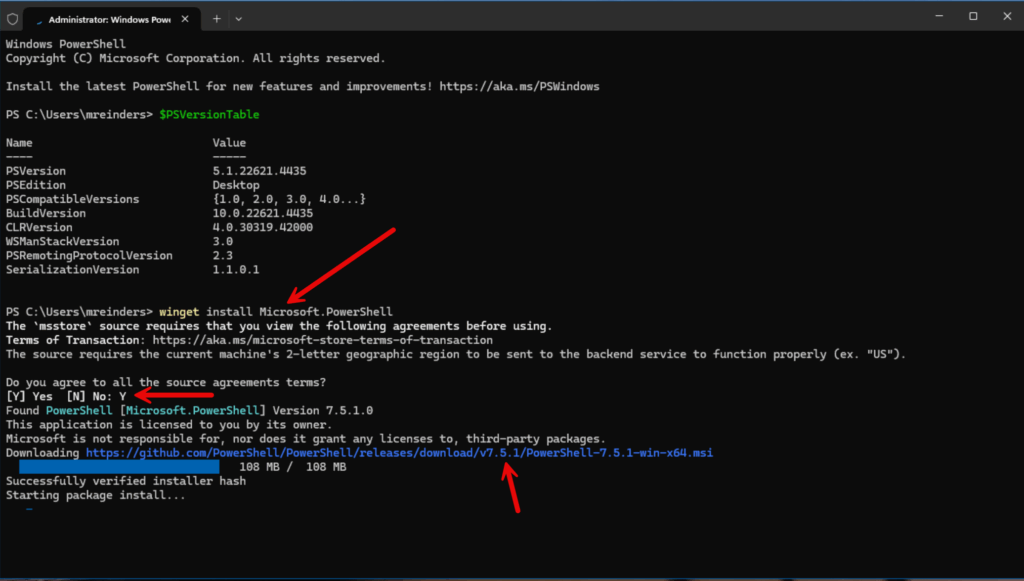This screenshot has height=581, width=1024.
Task: Expand the new tab profile dropdown chevron
Action: [x=238, y=18]
